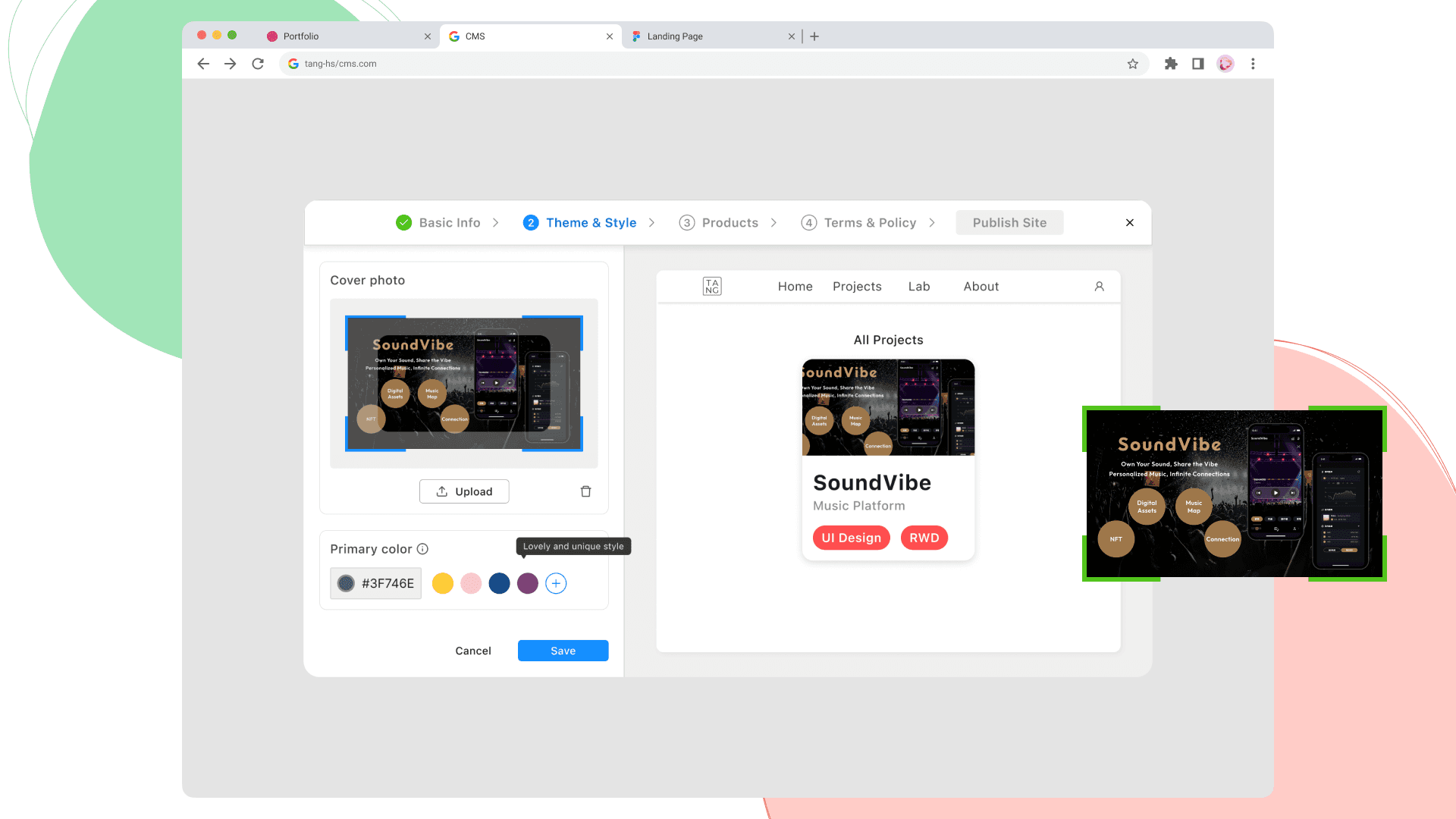Select the yellow color swatch

(443, 583)
